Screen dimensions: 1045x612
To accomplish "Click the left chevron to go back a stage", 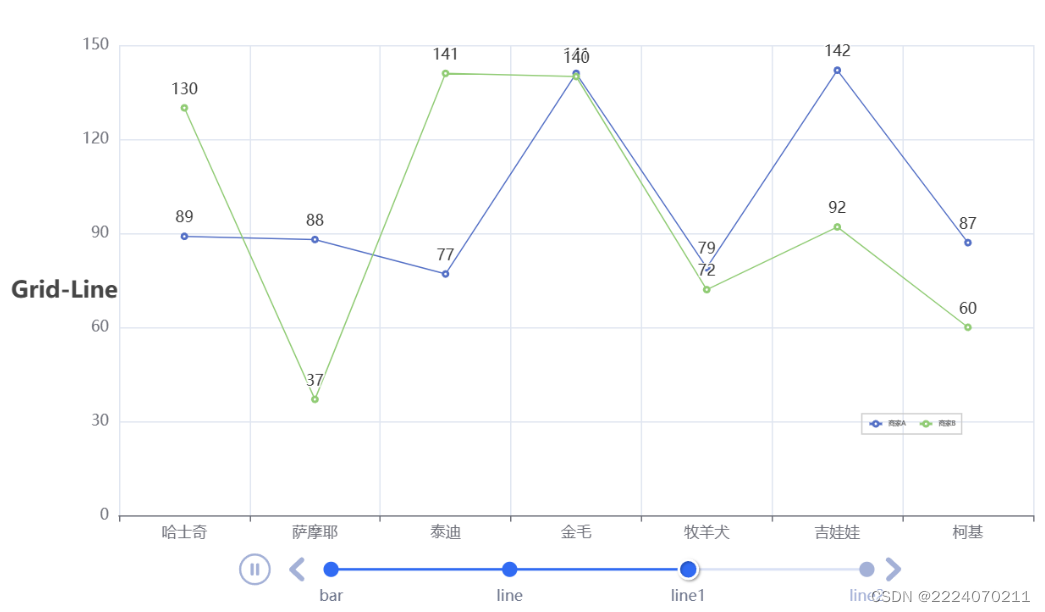I will click(x=296, y=569).
